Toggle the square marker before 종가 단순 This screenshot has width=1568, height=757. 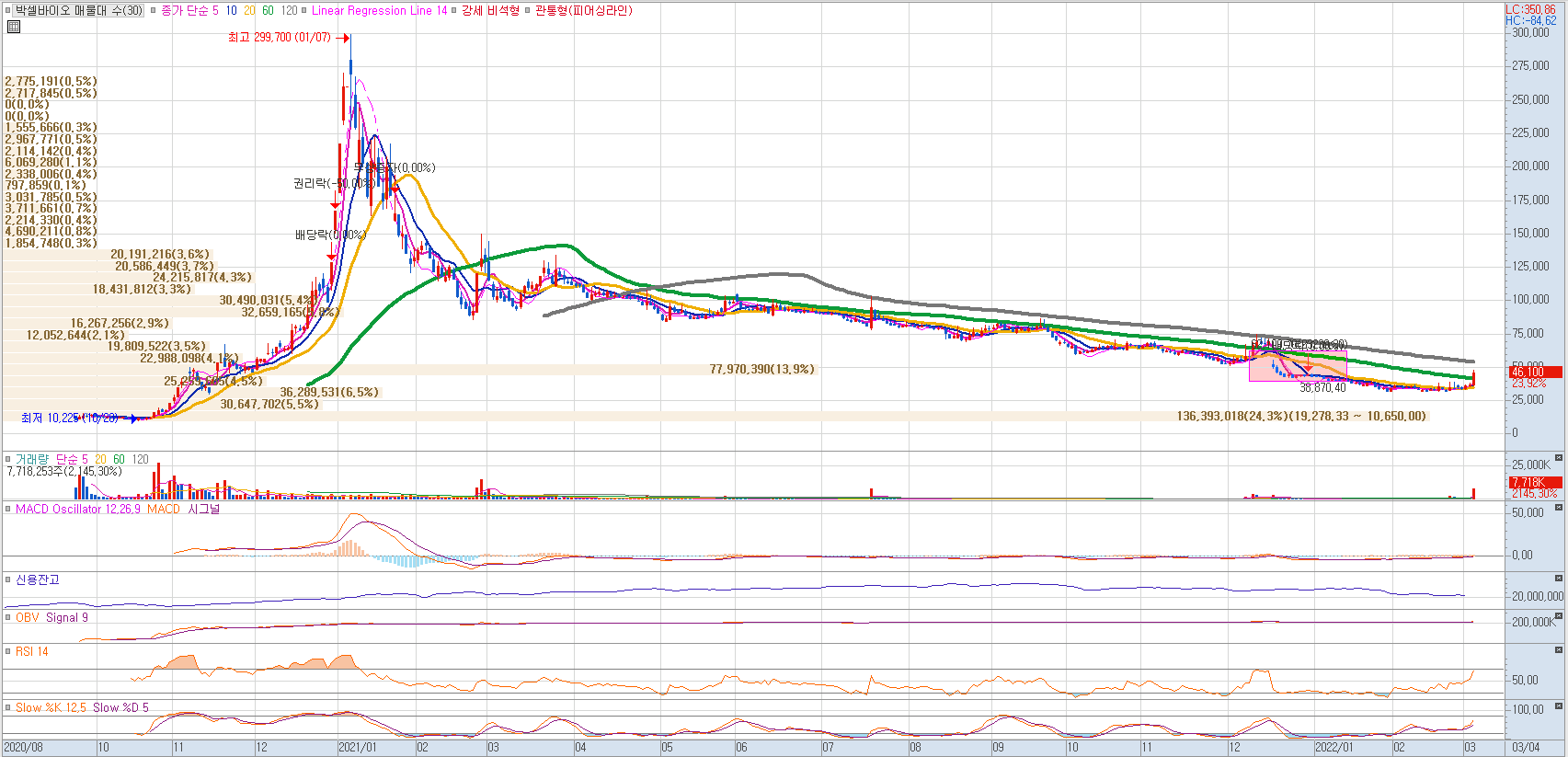pos(153,11)
